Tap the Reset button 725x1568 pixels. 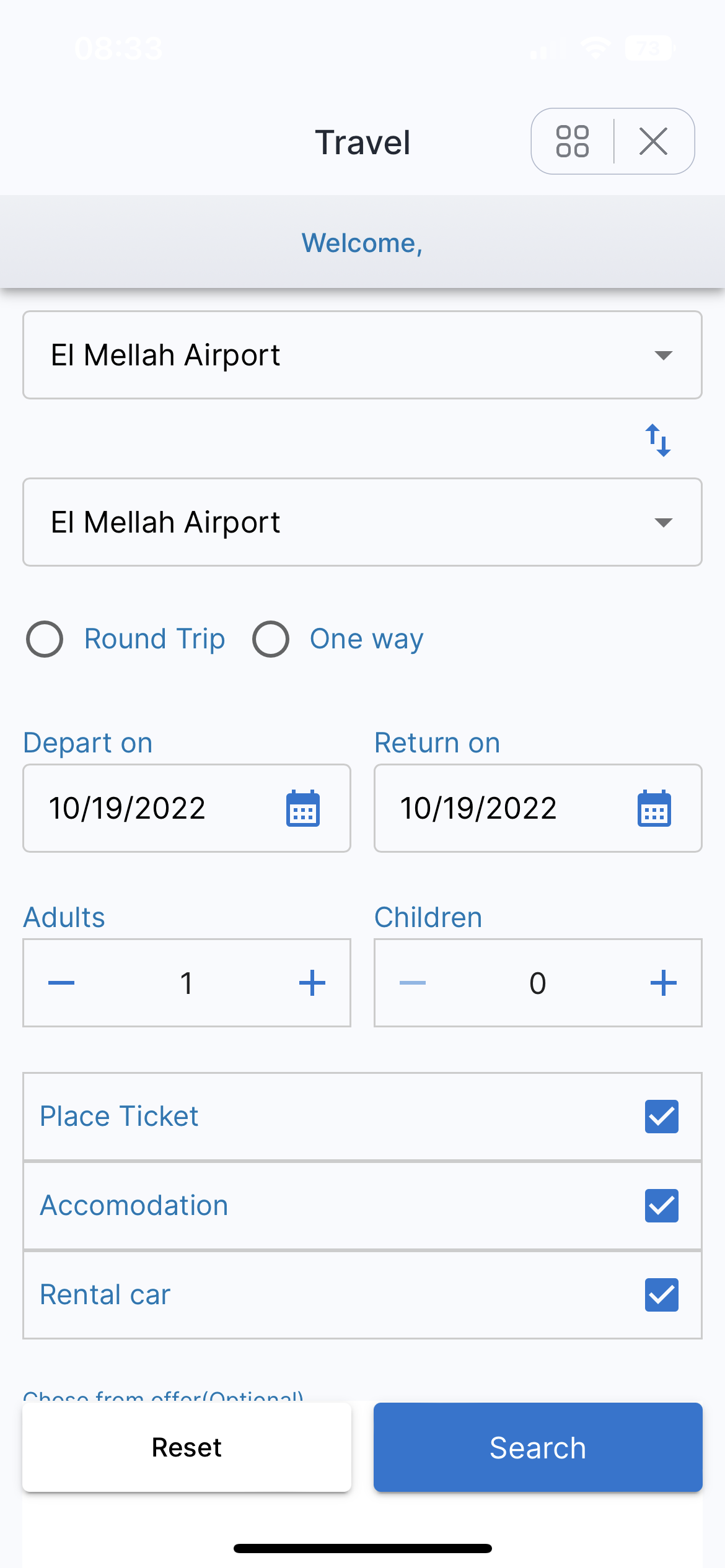click(187, 1447)
